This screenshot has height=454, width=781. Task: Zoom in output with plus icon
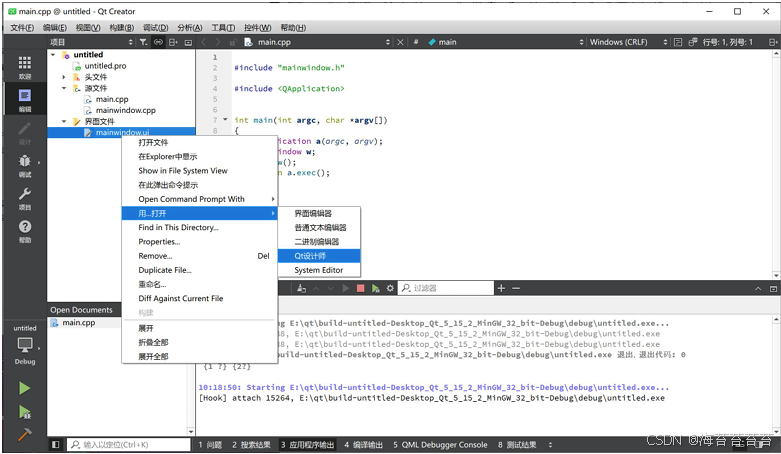(x=501, y=288)
